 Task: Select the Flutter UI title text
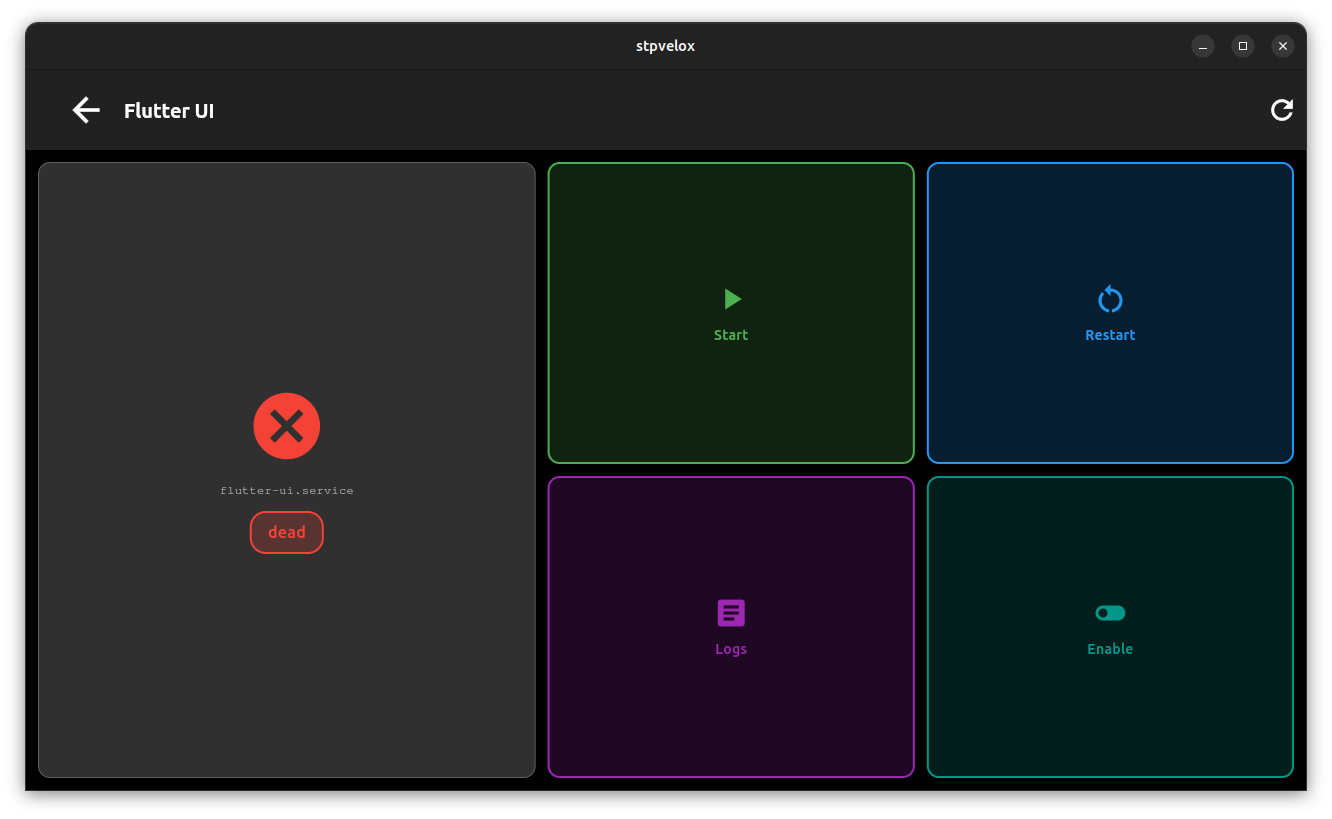(168, 111)
